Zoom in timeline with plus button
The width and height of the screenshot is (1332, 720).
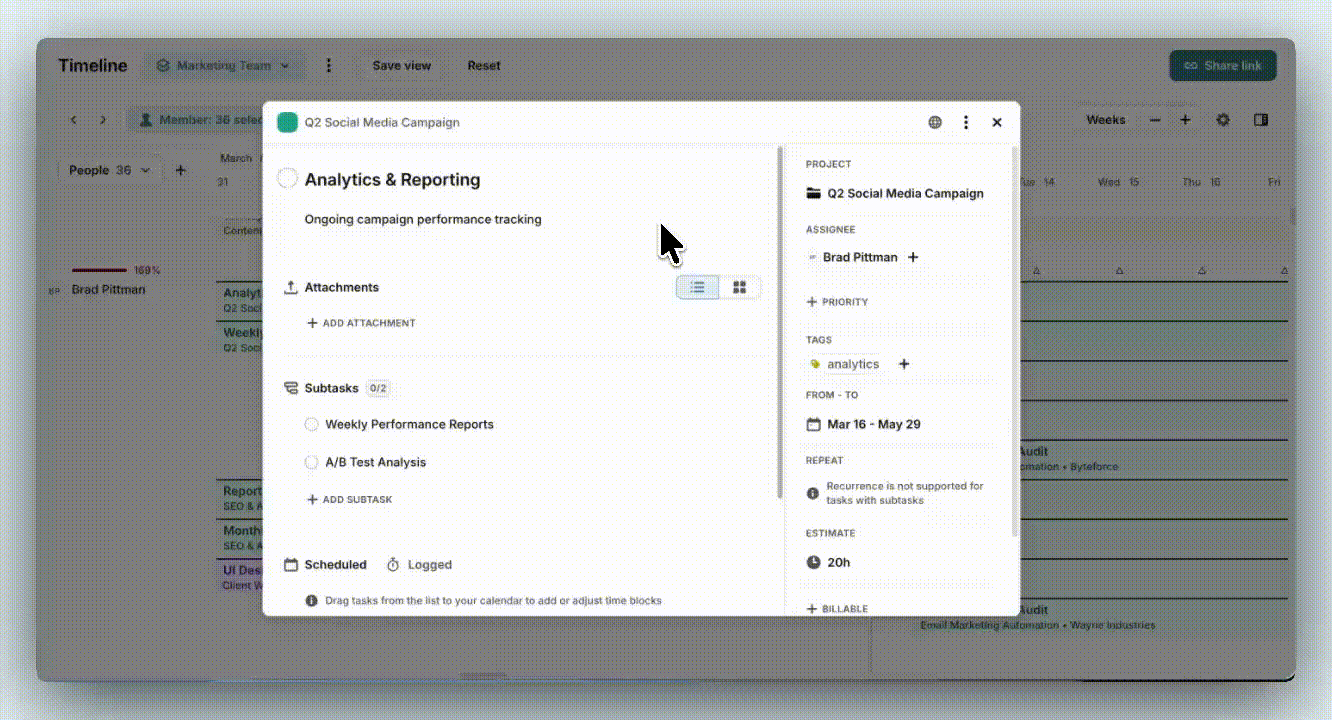(1185, 120)
